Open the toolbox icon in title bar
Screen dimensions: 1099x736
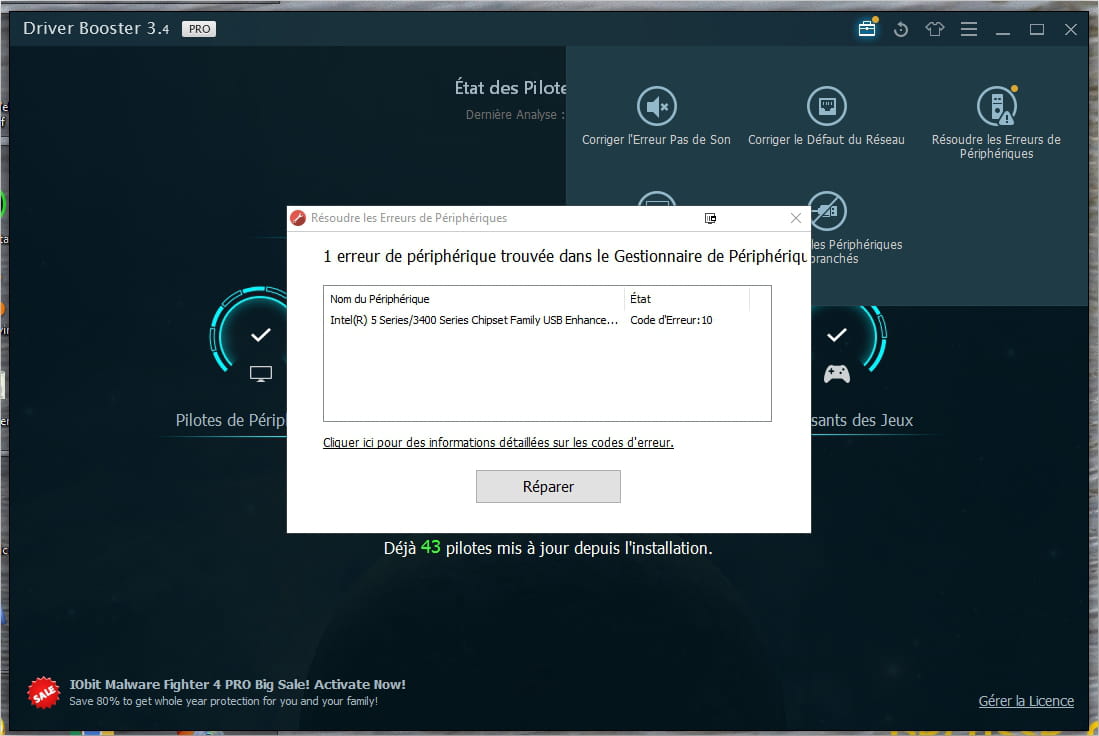(x=867, y=29)
